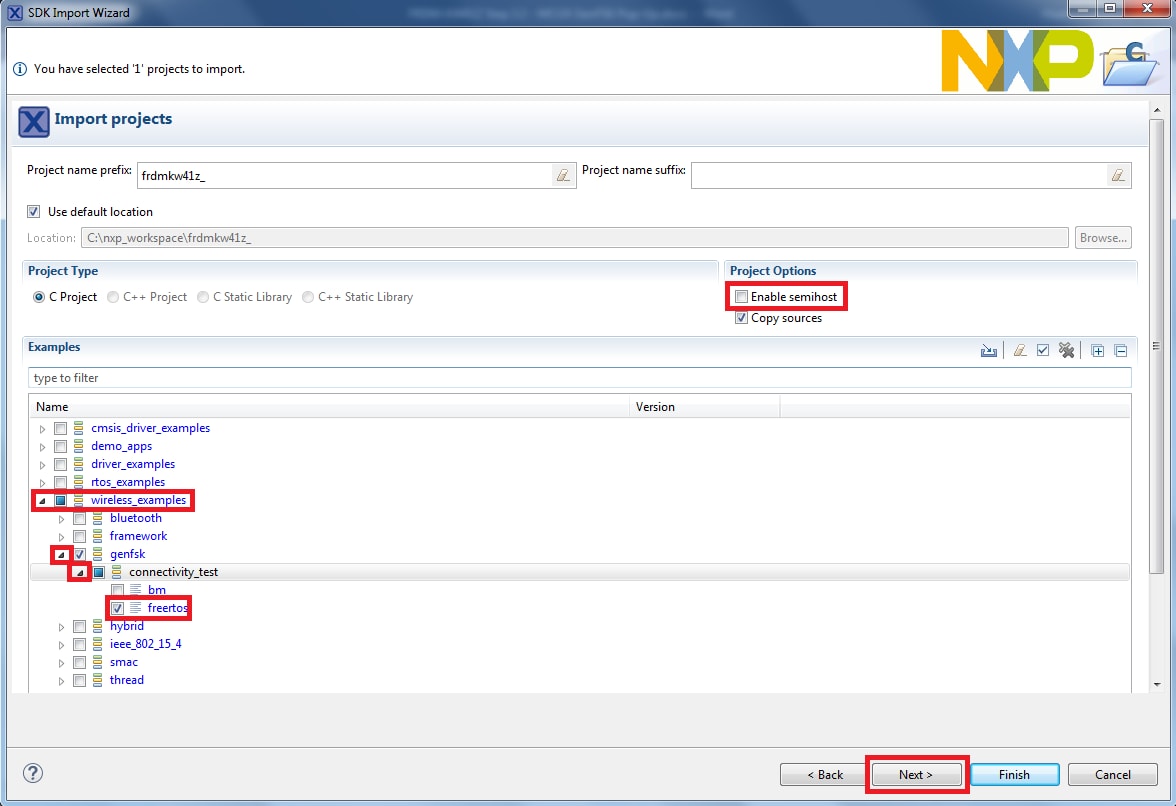This screenshot has height=806, width=1176.
Task: Uncheck the Copy sources option
Action: click(x=741, y=318)
